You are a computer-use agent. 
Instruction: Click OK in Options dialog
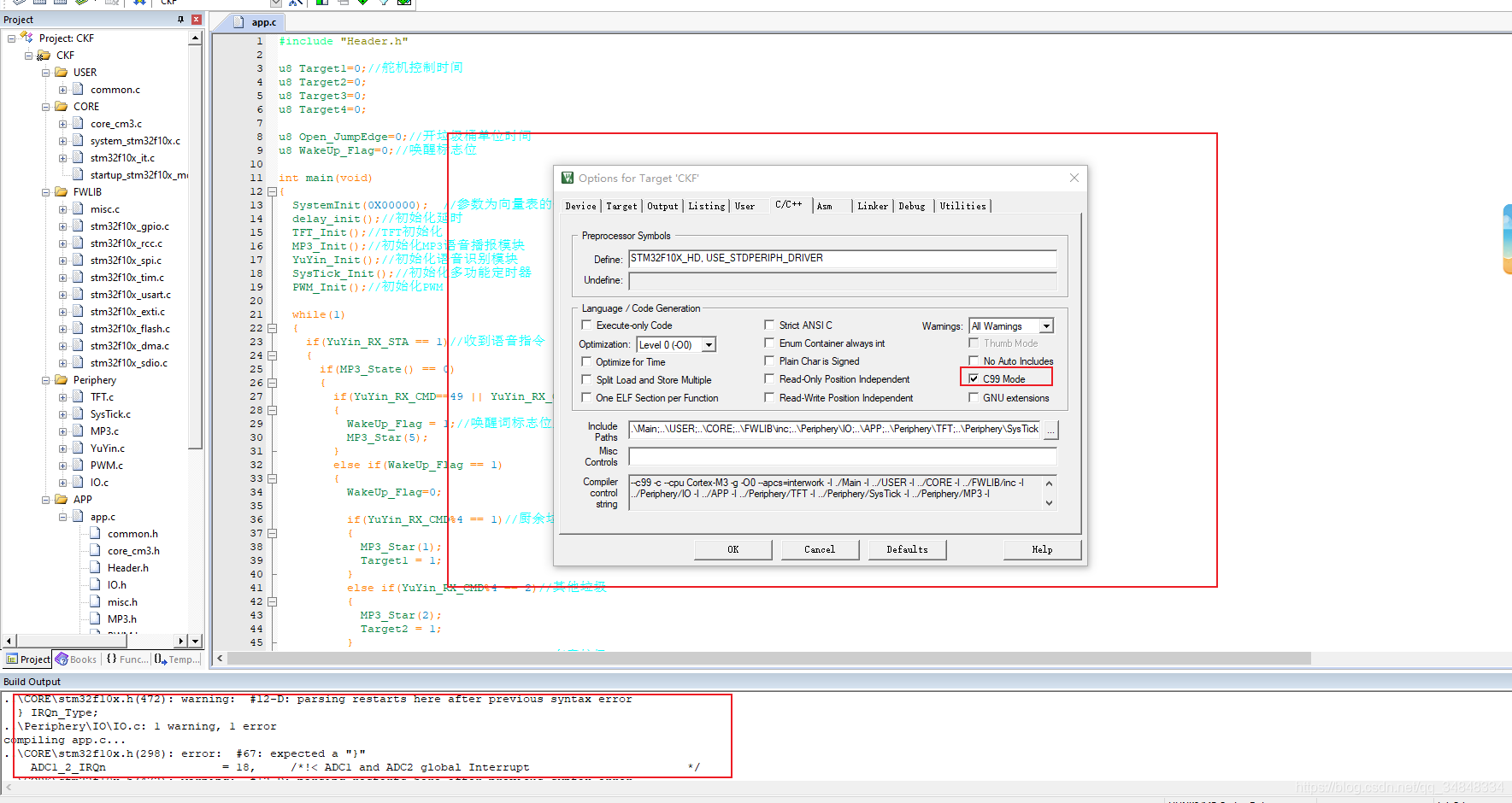(733, 549)
